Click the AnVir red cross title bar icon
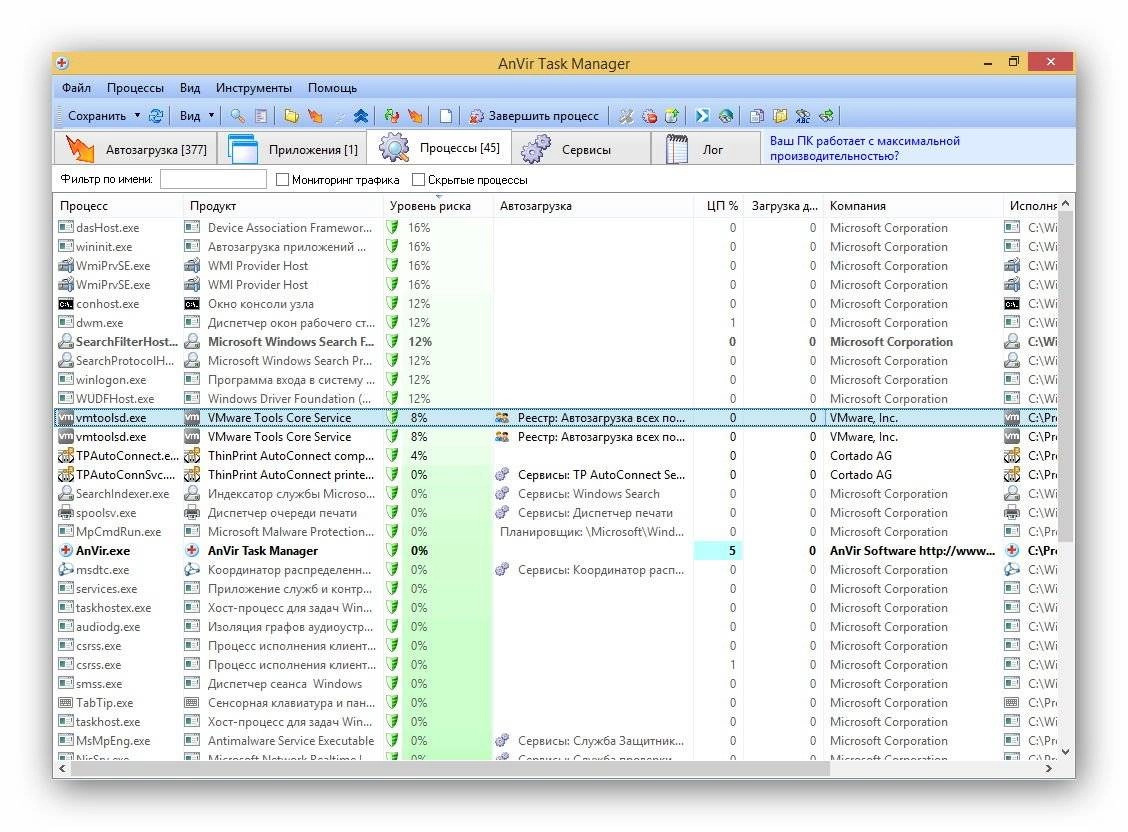 (63, 63)
